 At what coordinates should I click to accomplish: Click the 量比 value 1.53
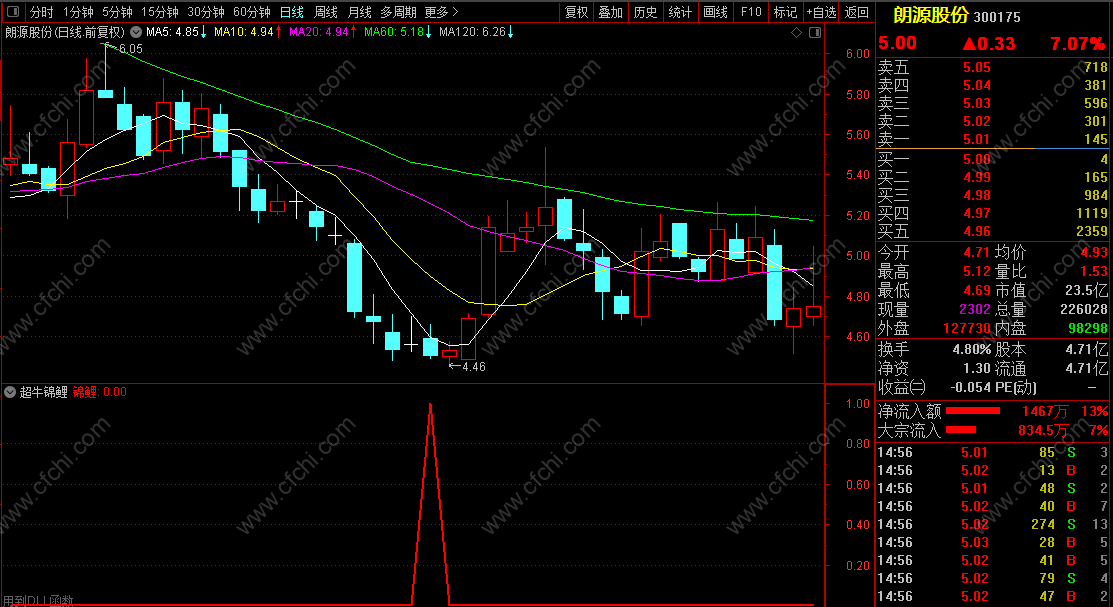1093,271
